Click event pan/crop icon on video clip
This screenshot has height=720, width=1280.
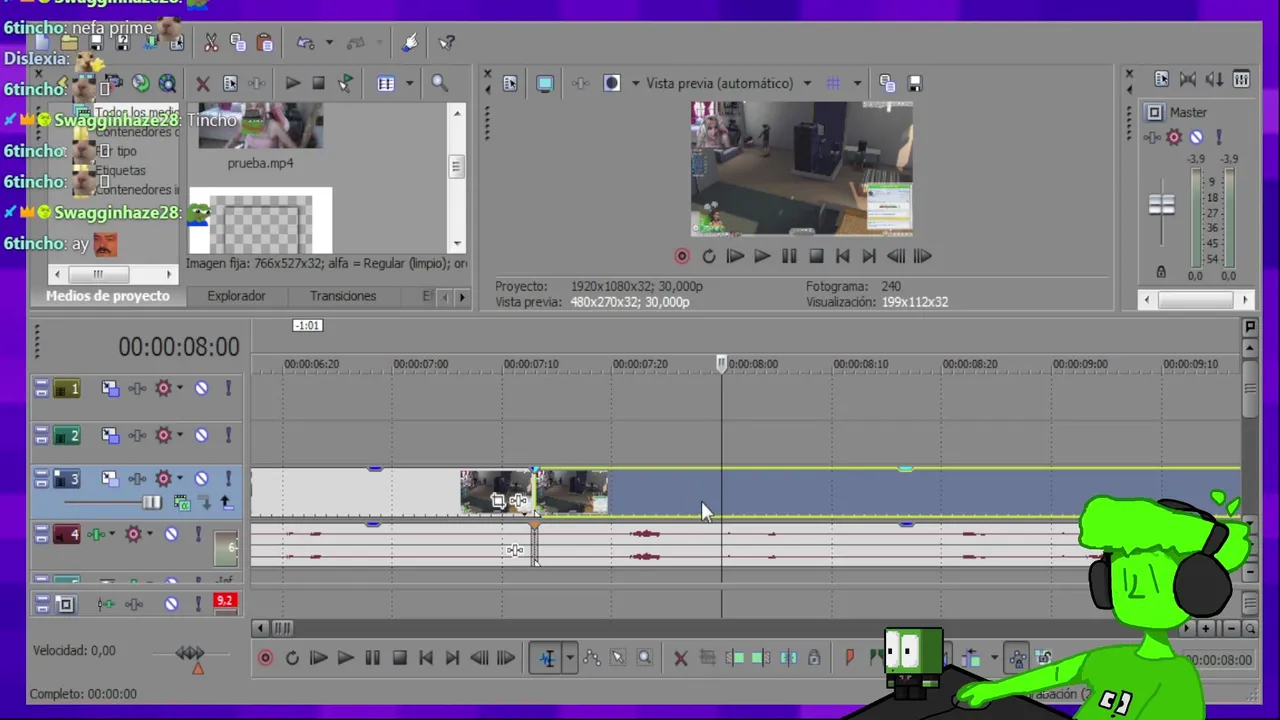[x=497, y=501]
